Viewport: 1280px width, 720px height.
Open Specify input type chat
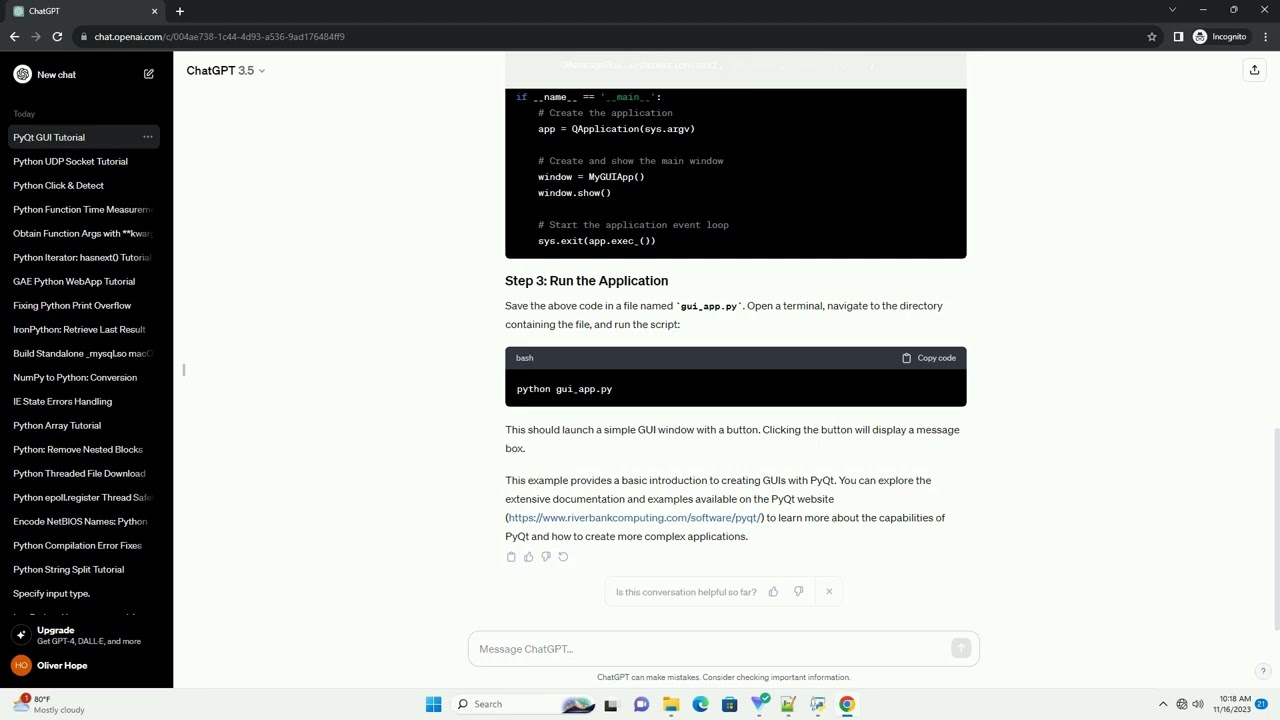86,593
